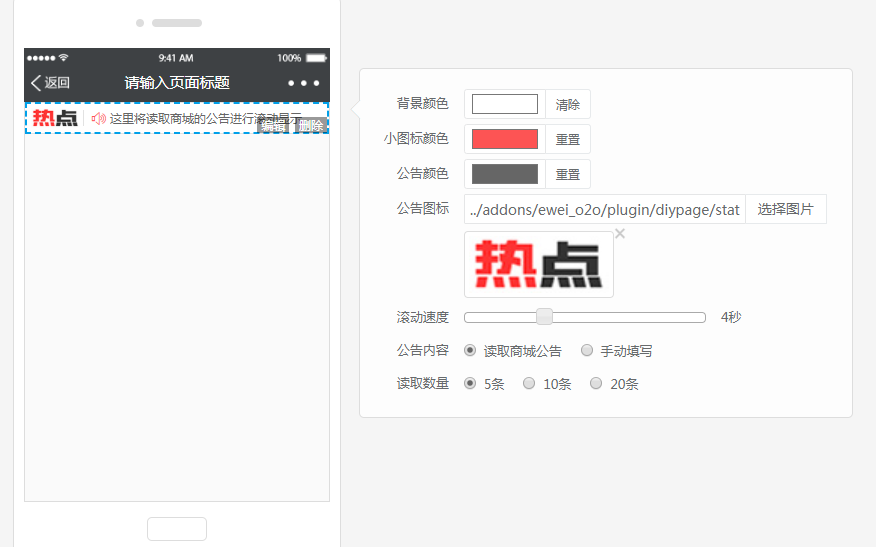Viewport: 876px width, 547px height.
Task: Click the 删除 delete tag on notice component
Action: click(311, 126)
